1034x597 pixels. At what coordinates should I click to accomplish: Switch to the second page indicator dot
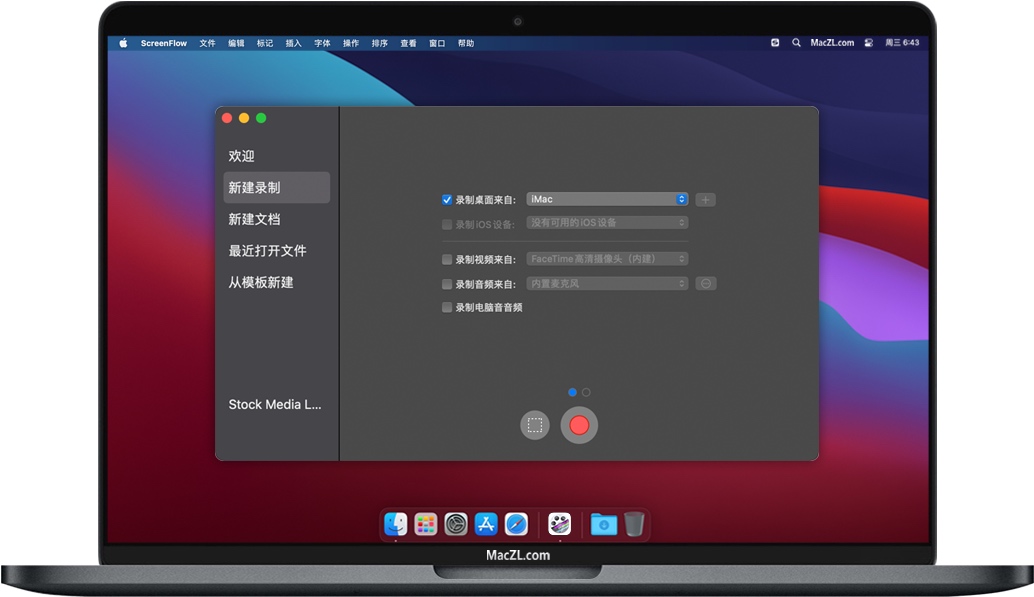point(586,393)
